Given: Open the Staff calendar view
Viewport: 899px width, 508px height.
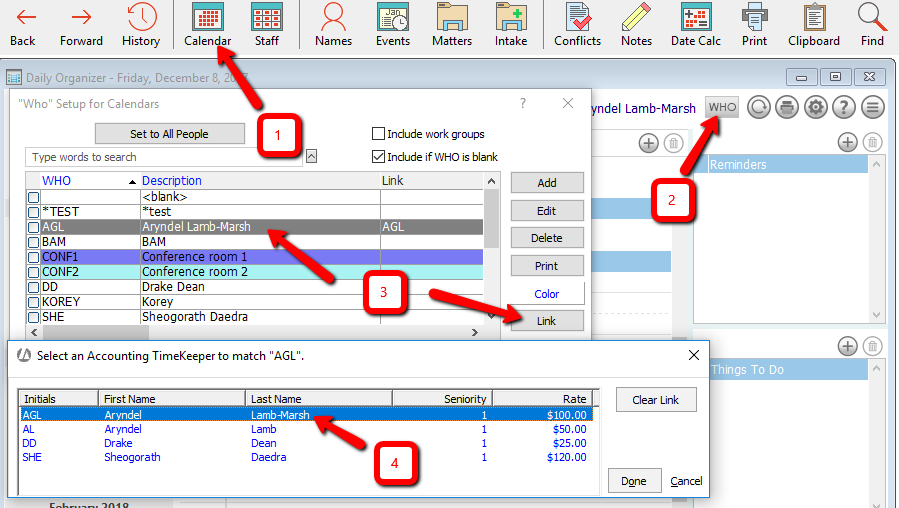Looking at the screenshot, I should point(266,24).
